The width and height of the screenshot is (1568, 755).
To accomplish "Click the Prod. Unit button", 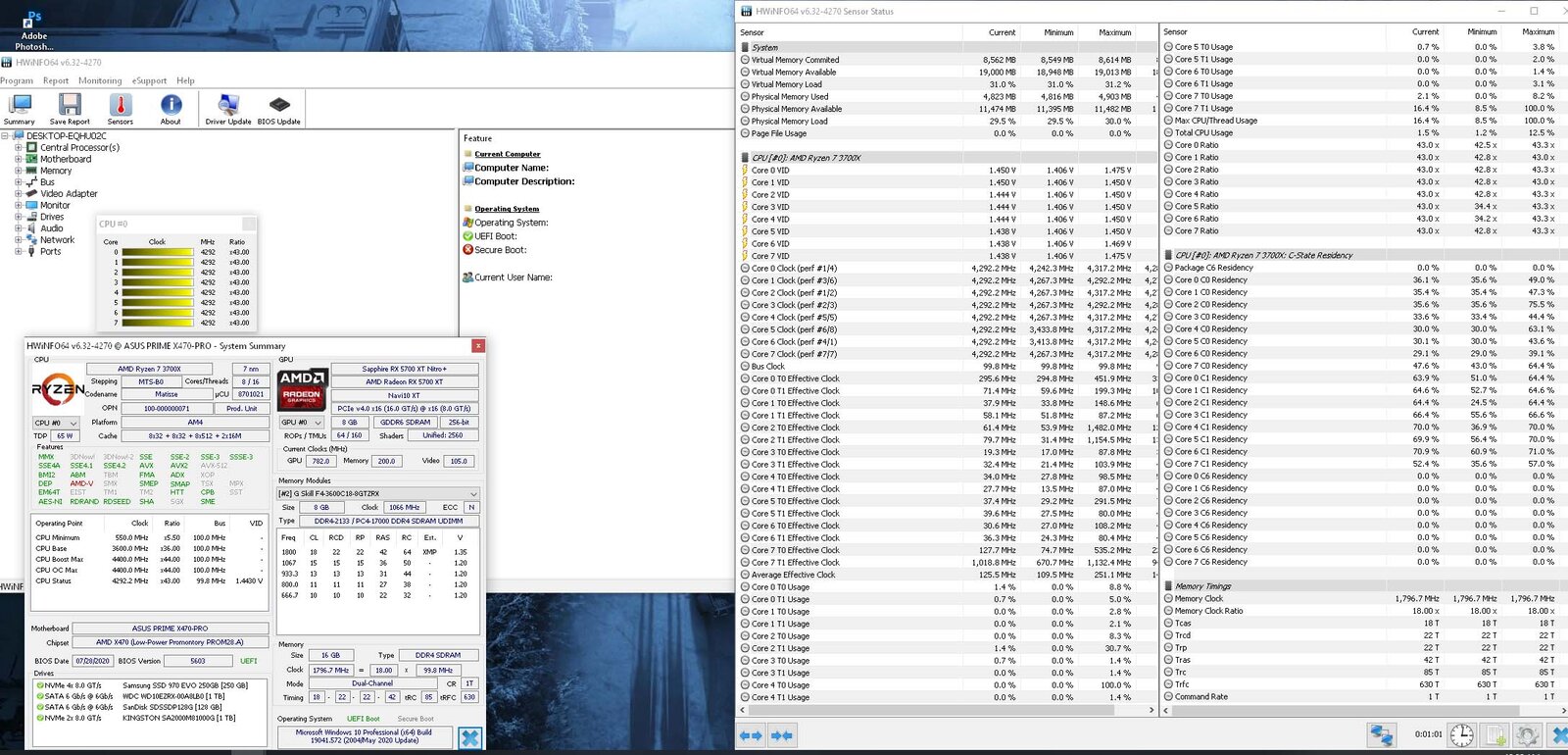I will click(x=242, y=409).
